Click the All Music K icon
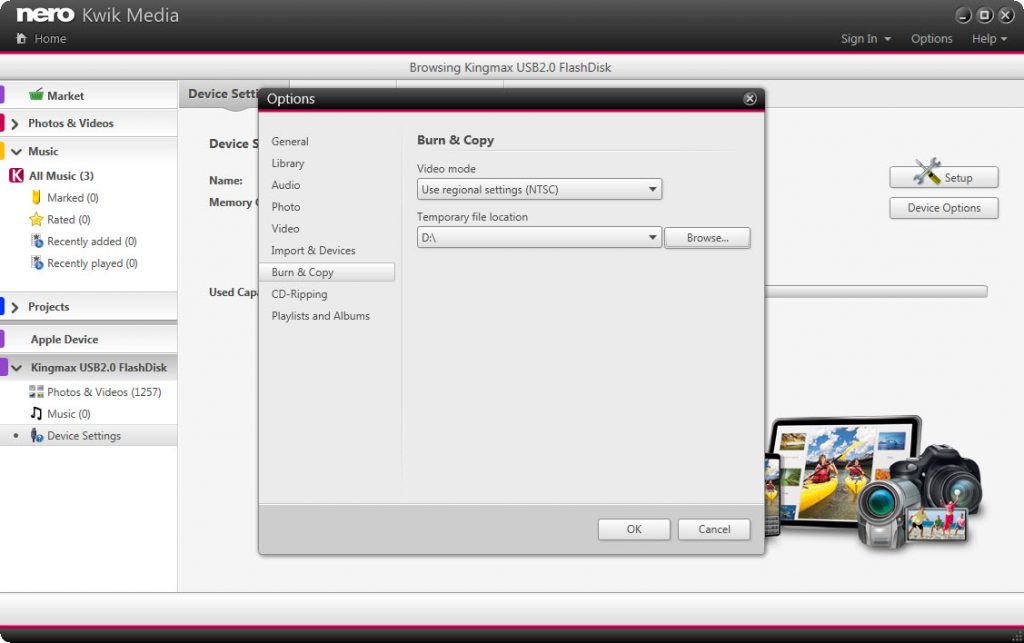Image resolution: width=1024 pixels, height=643 pixels. pos(16,176)
